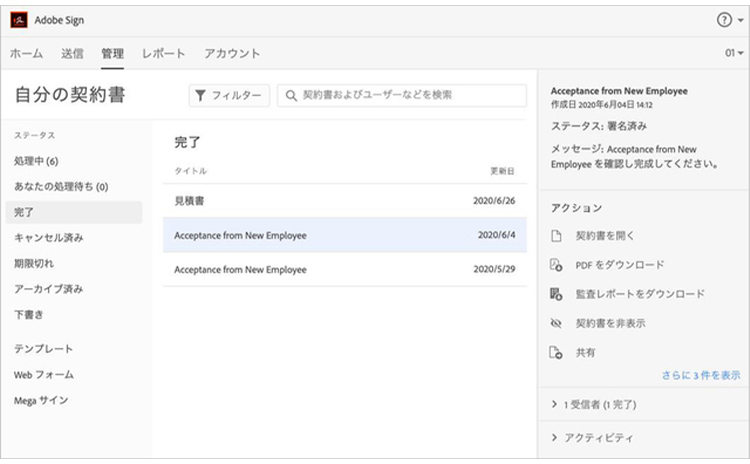The width and height of the screenshot is (750, 464).
Task: Open the レポート tab
Action: pos(164,54)
